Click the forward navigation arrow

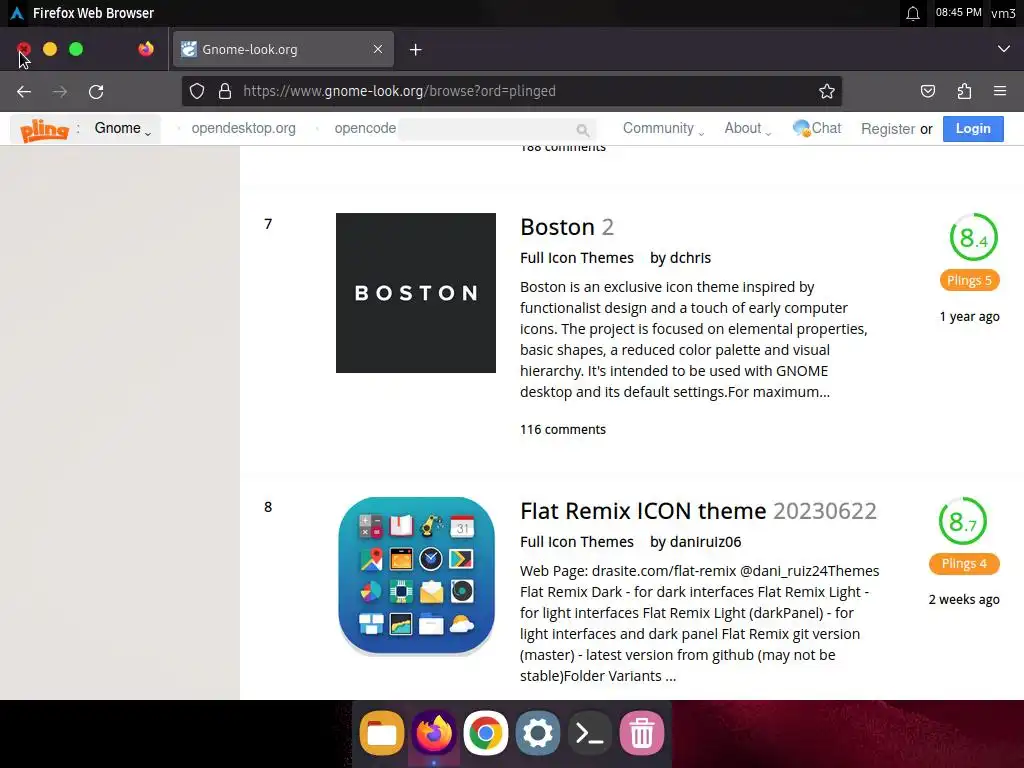pos(60,91)
